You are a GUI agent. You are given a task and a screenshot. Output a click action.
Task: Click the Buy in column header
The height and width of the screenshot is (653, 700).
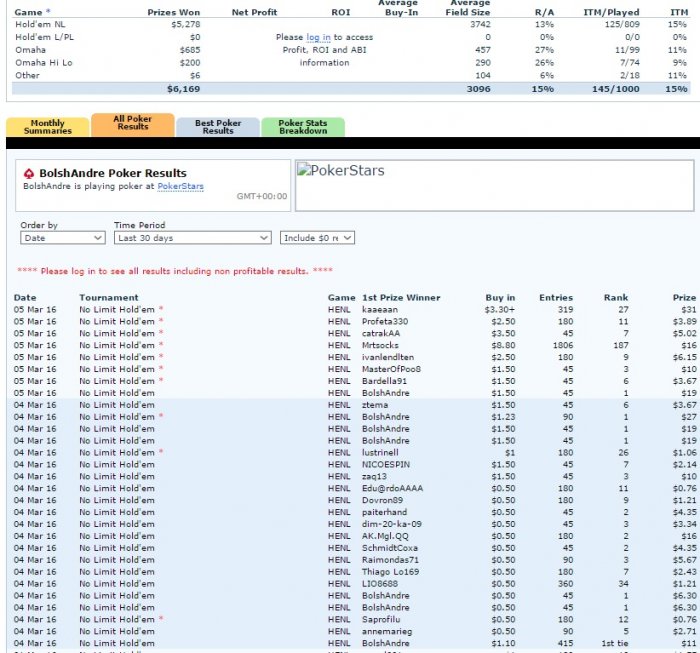pyautogui.click(x=499, y=297)
